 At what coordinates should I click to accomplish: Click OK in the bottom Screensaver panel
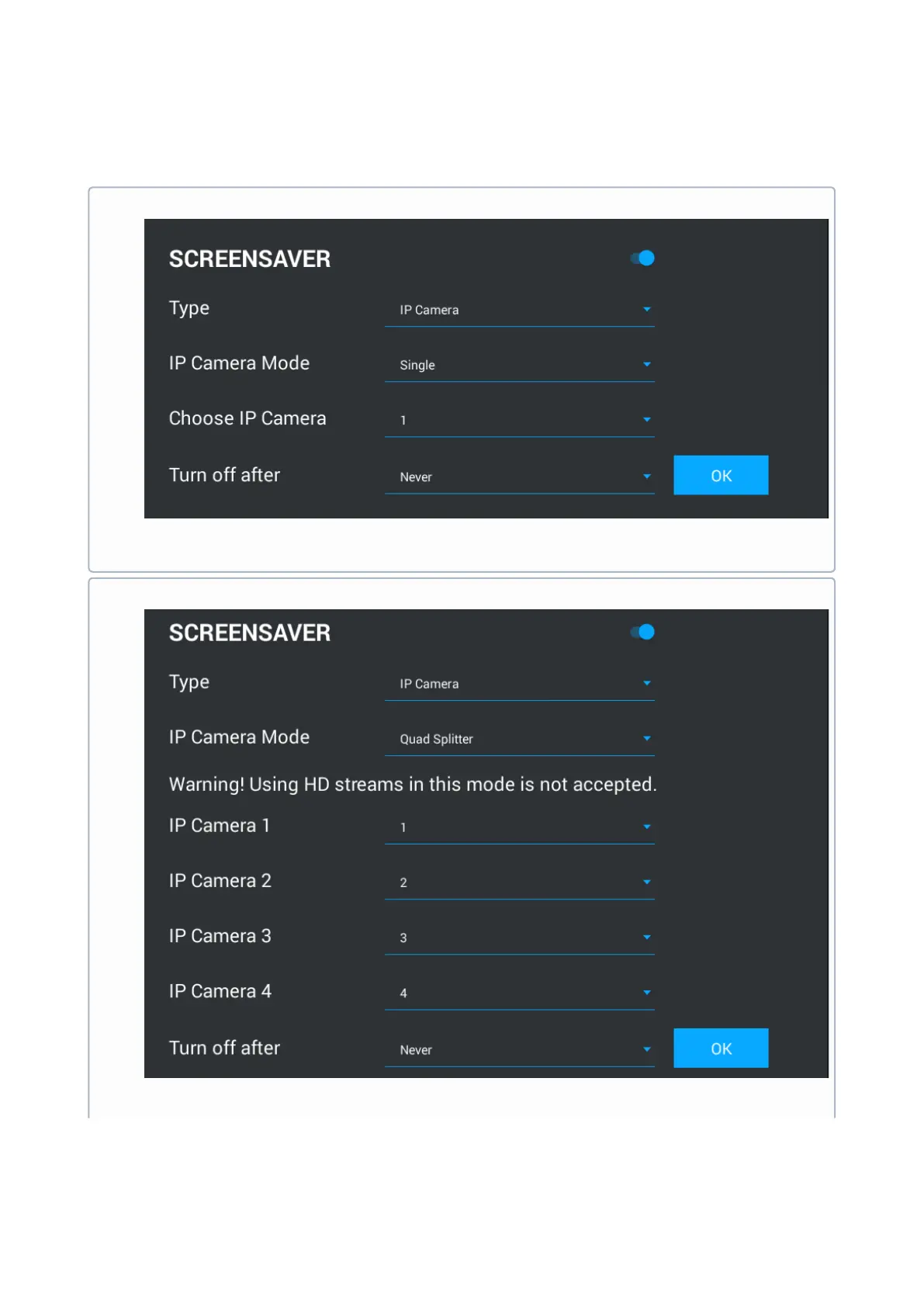(x=721, y=1049)
